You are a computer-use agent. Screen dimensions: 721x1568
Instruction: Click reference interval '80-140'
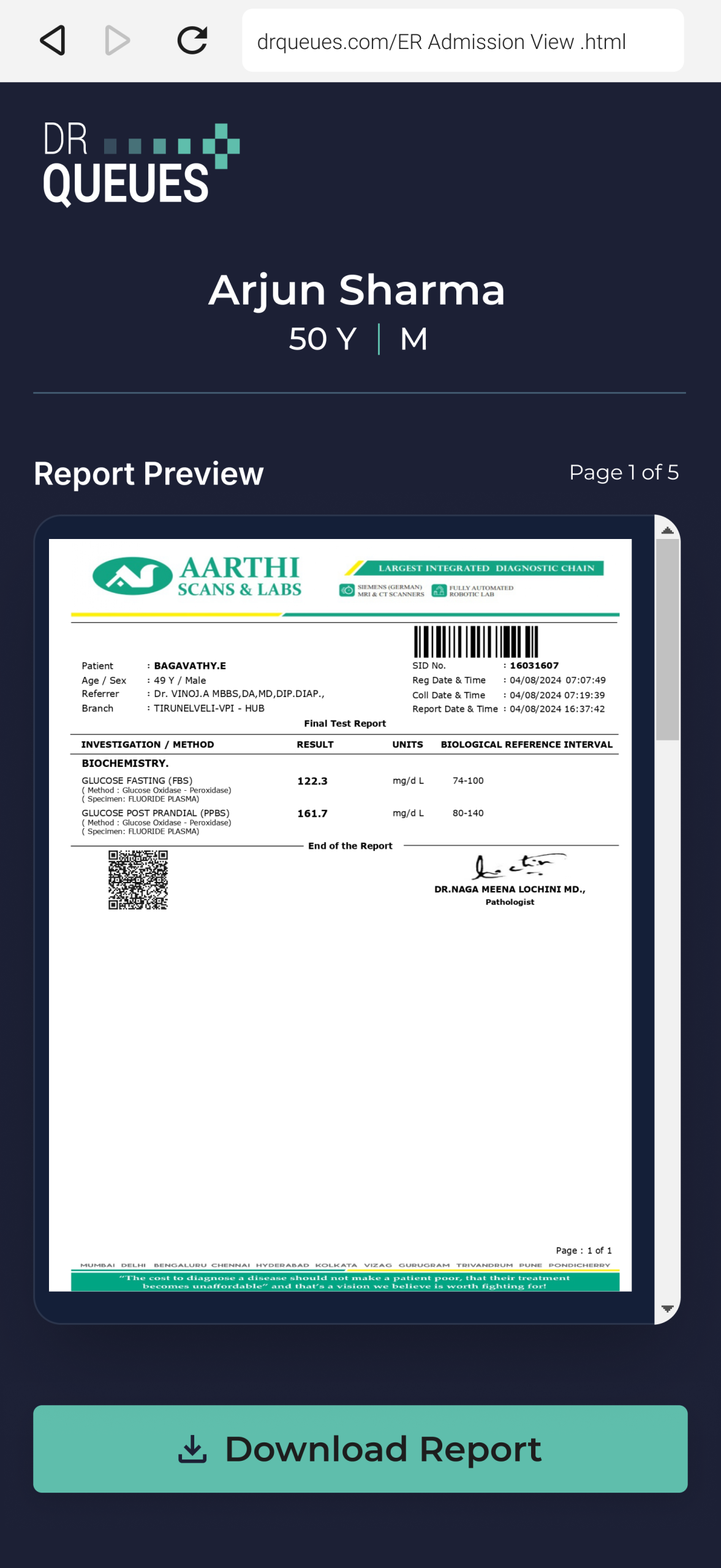pyautogui.click(x=468, y=813)
